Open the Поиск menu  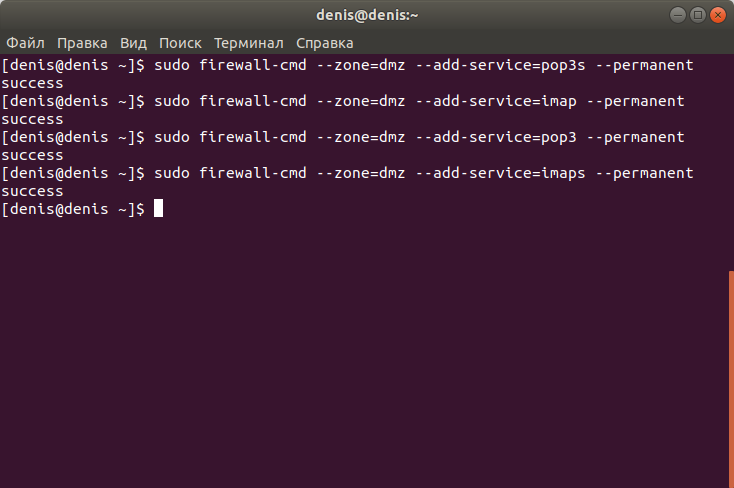pyautogui.click(x=180, y=43)
